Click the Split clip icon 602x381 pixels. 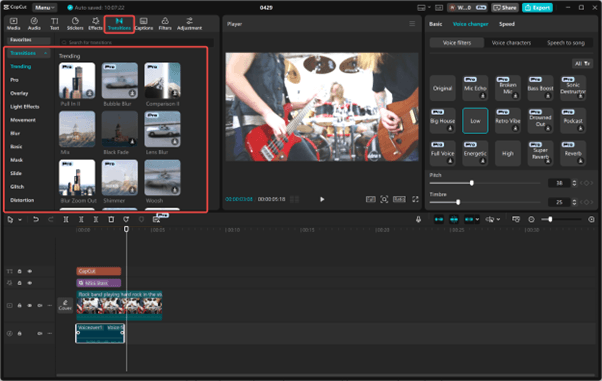[x=66, y=219]
